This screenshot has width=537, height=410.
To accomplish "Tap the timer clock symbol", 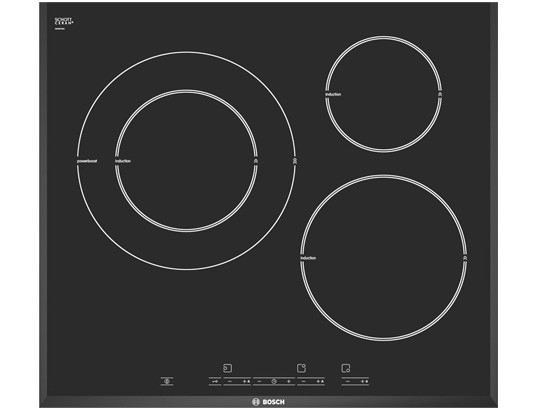I will 274,381.
